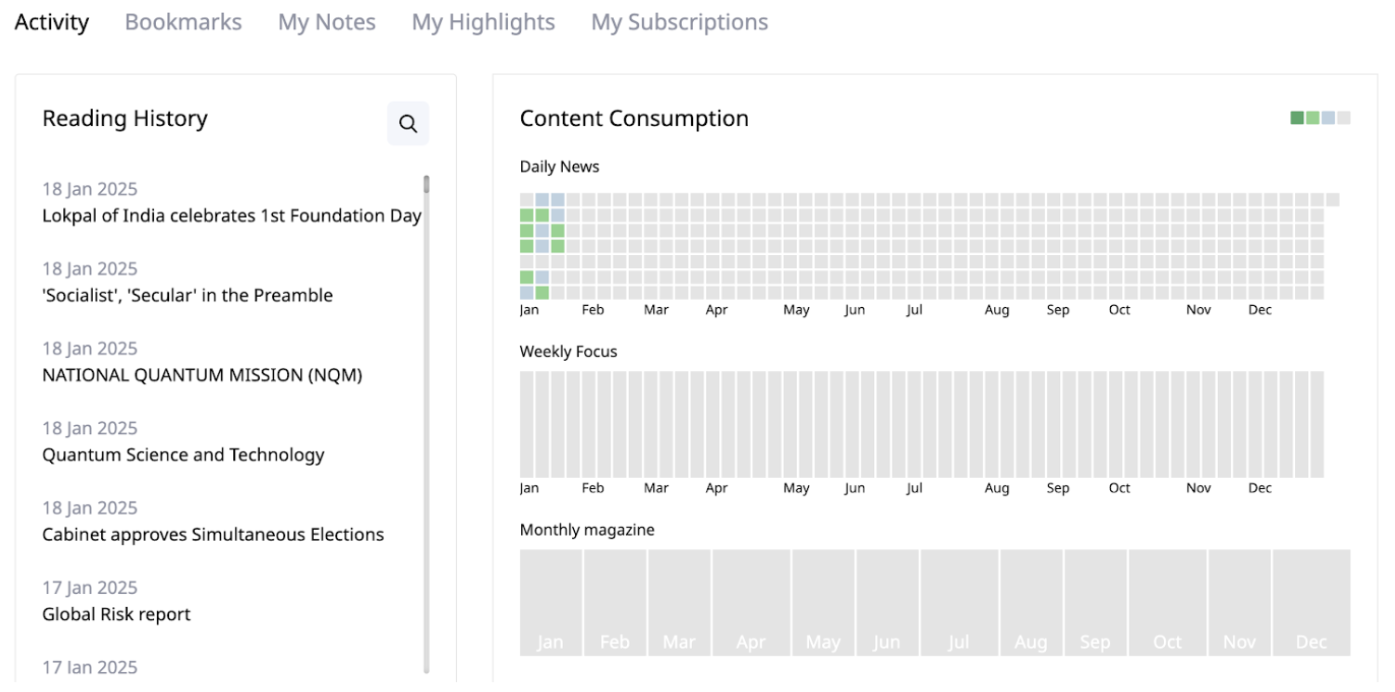
Task: Click the dark green legend swatch
Action: click(x=1297, y=118)
